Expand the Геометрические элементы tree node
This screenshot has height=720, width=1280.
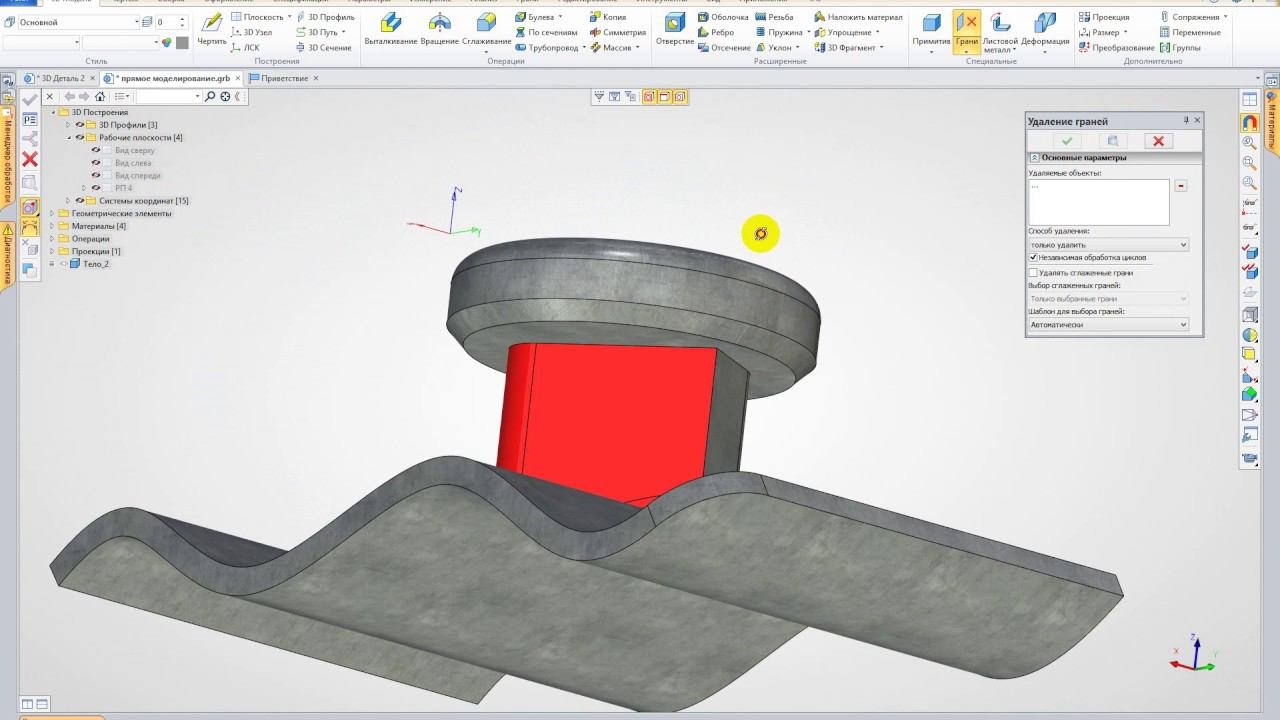click(52, 213)
